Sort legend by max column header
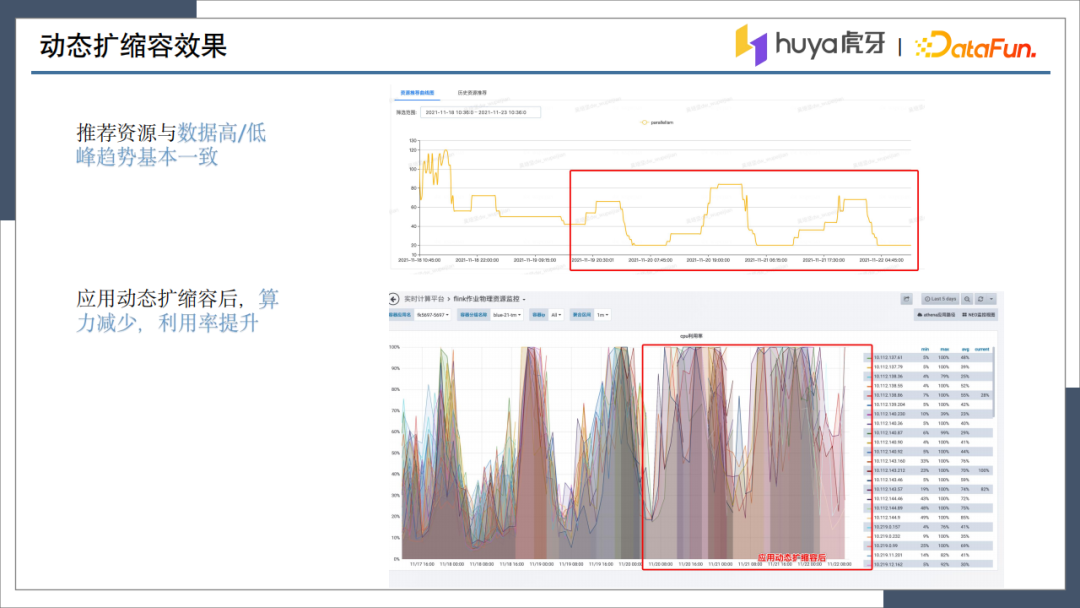This screenshot has width=1080, height=608. (944, 349)
